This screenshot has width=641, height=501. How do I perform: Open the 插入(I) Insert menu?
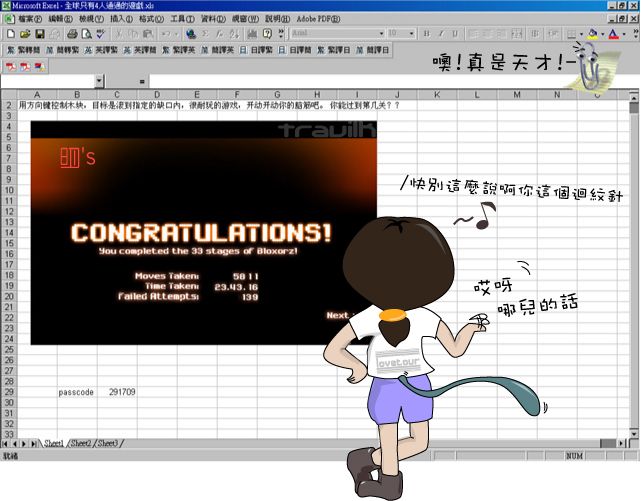pos(121,19)
